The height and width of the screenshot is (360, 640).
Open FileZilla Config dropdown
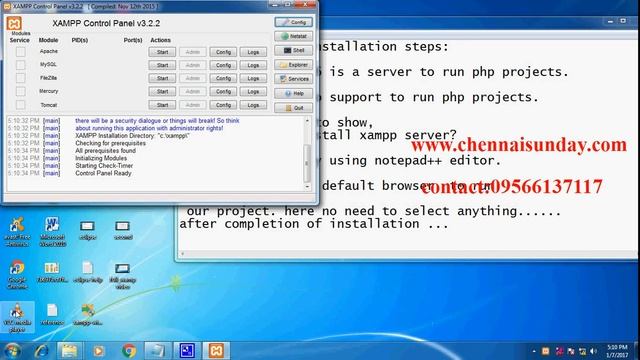click(223, 78)
